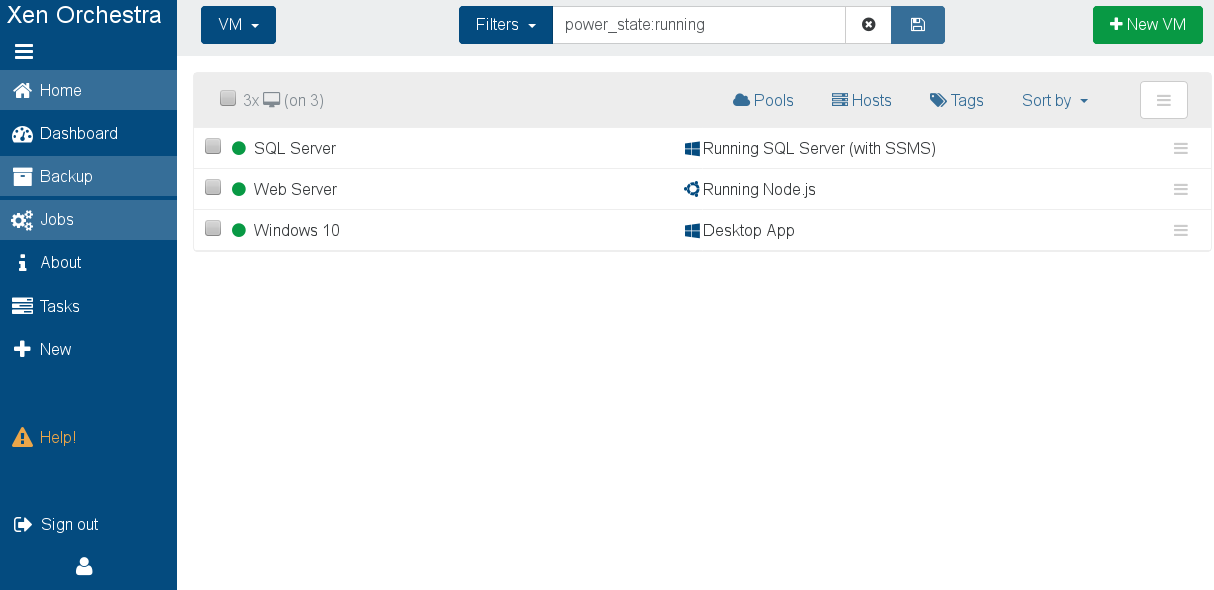Filter by Pools
Image resolution: width=1214 pixels, height=590 pixels.
[x=763, y=100]
